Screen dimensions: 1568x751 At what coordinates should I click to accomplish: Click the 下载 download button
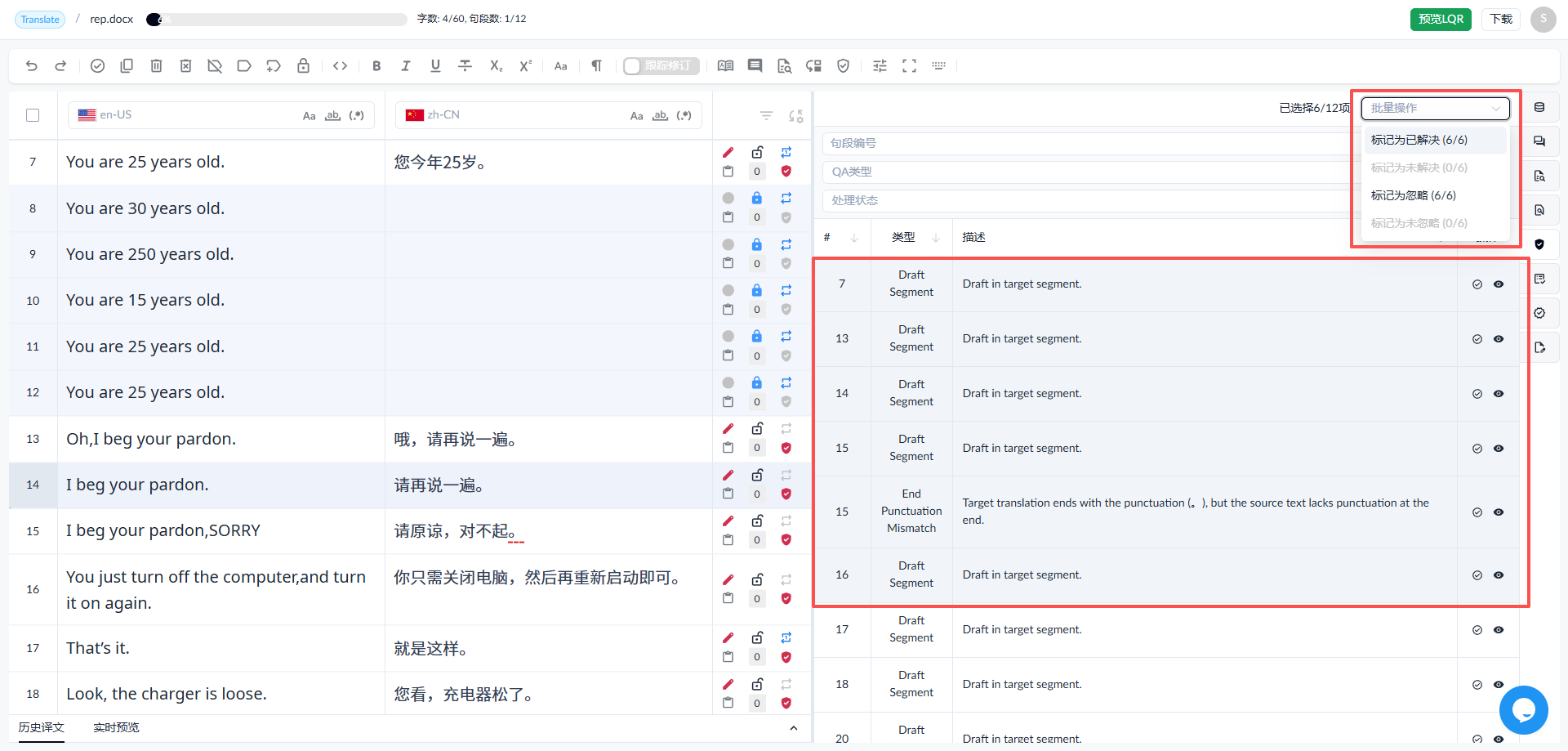1501,19
